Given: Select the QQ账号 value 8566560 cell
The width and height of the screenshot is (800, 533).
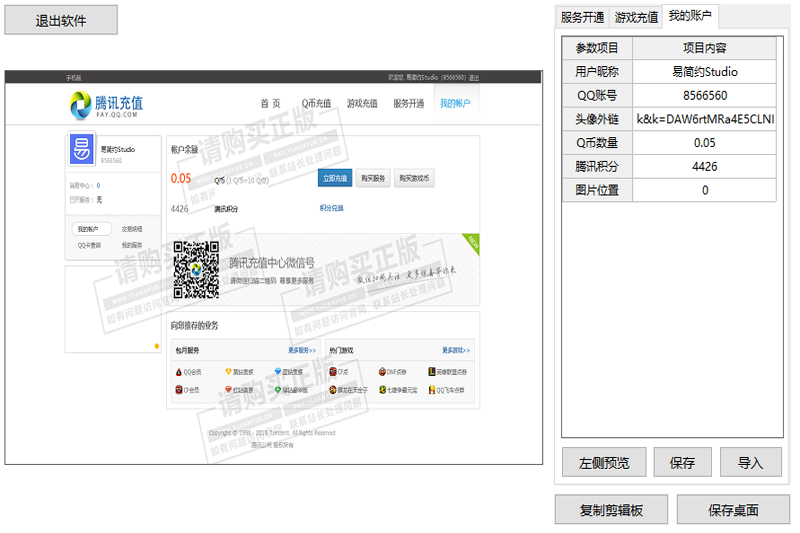Looking at the screenshot, I should 704,95.
